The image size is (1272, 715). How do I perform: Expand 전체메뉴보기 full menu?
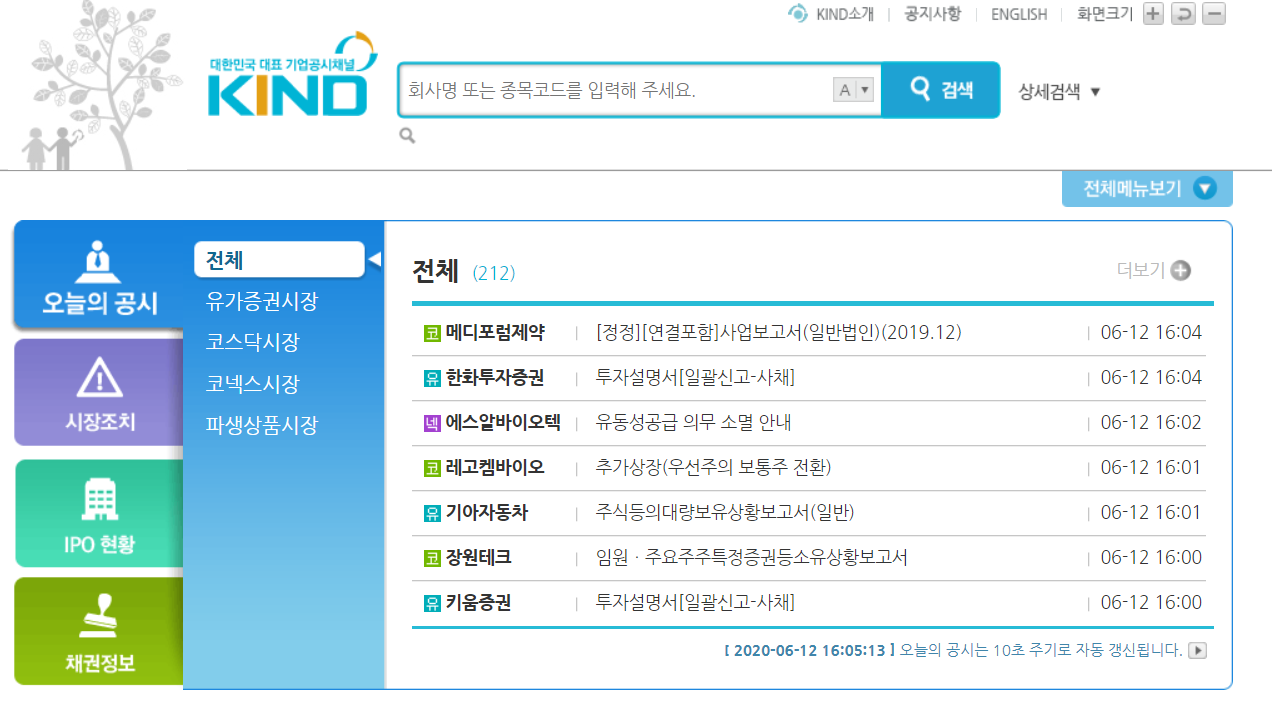(x=1147, y=188)
